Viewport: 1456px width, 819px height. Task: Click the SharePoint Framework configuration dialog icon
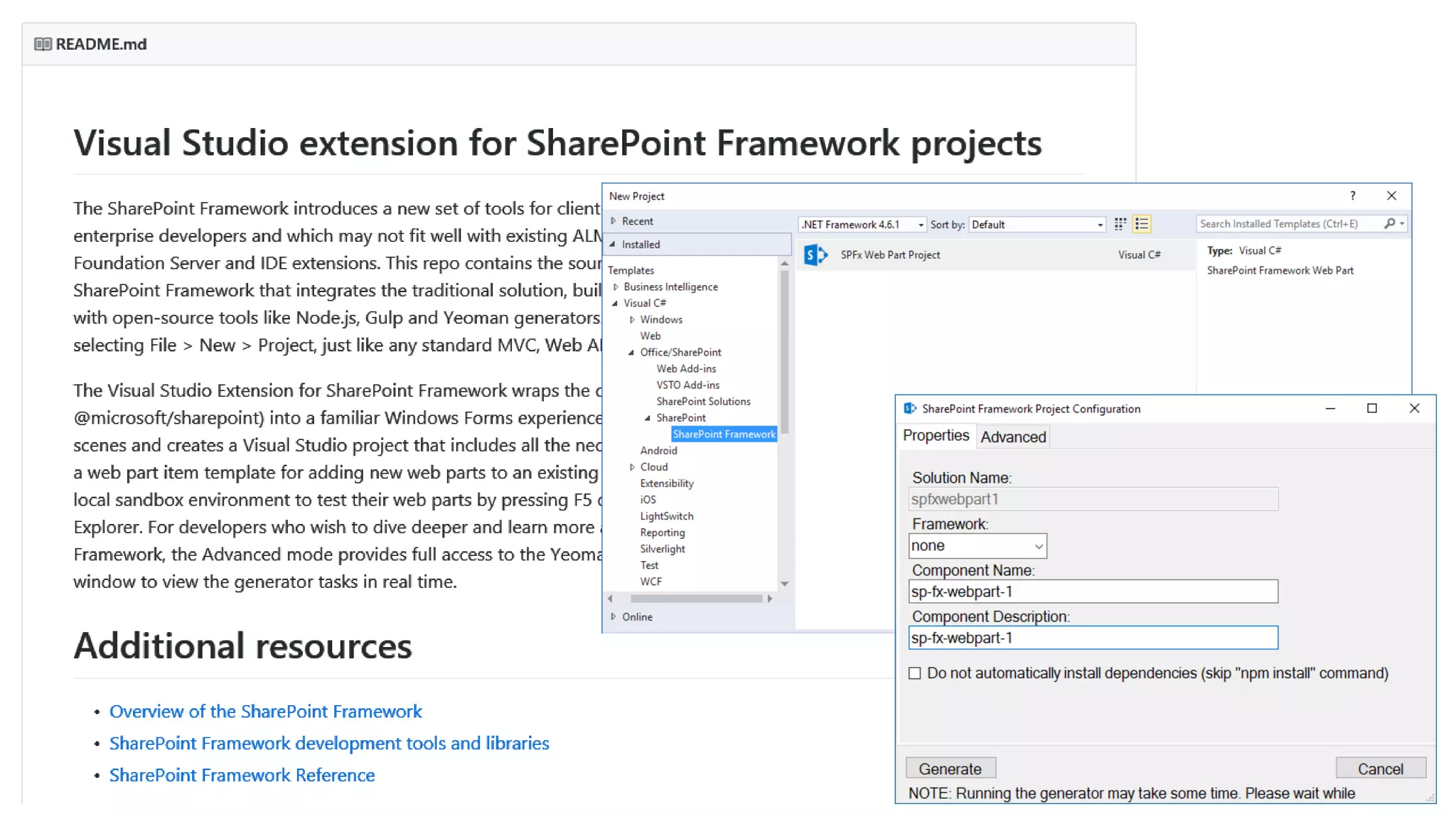[910, 409]
